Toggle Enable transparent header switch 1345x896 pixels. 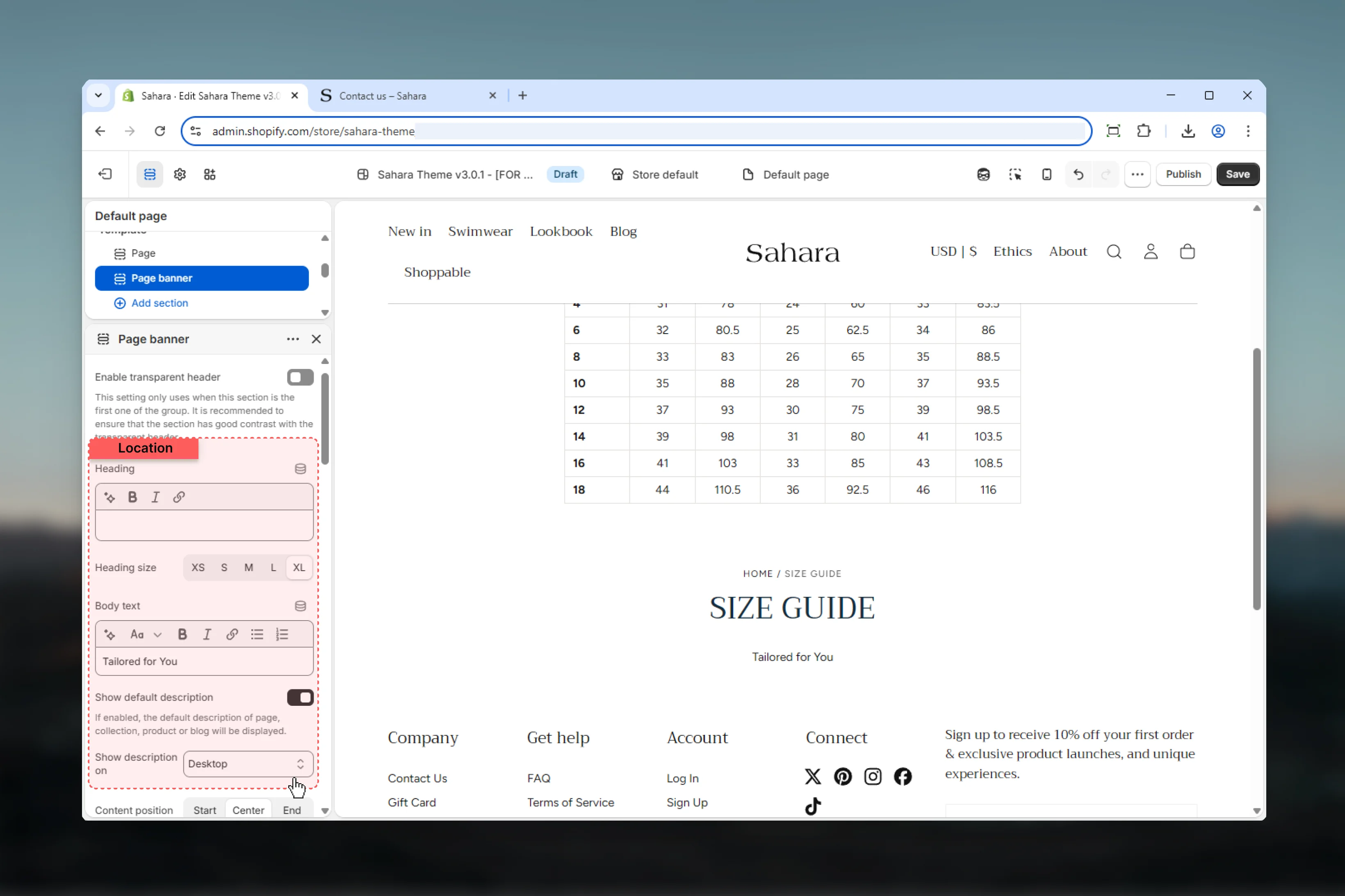pyautogui.click(x=300, y=377)
